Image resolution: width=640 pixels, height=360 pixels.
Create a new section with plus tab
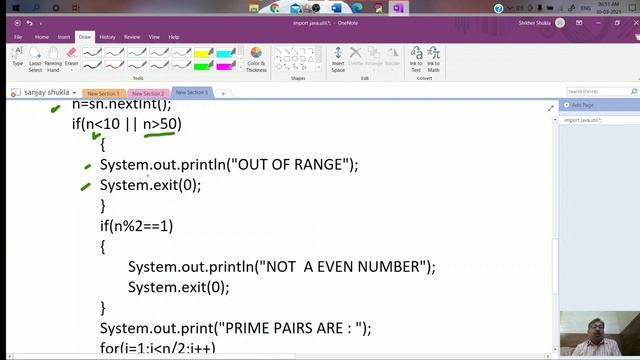pos(223,94)
